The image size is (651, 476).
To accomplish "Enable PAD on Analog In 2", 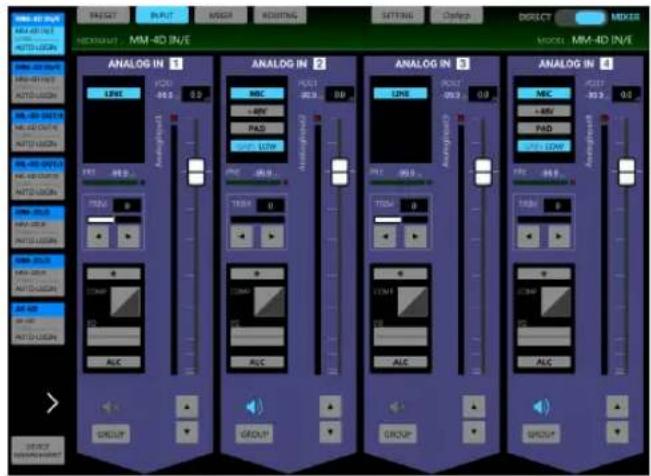I will click(257, 128).
